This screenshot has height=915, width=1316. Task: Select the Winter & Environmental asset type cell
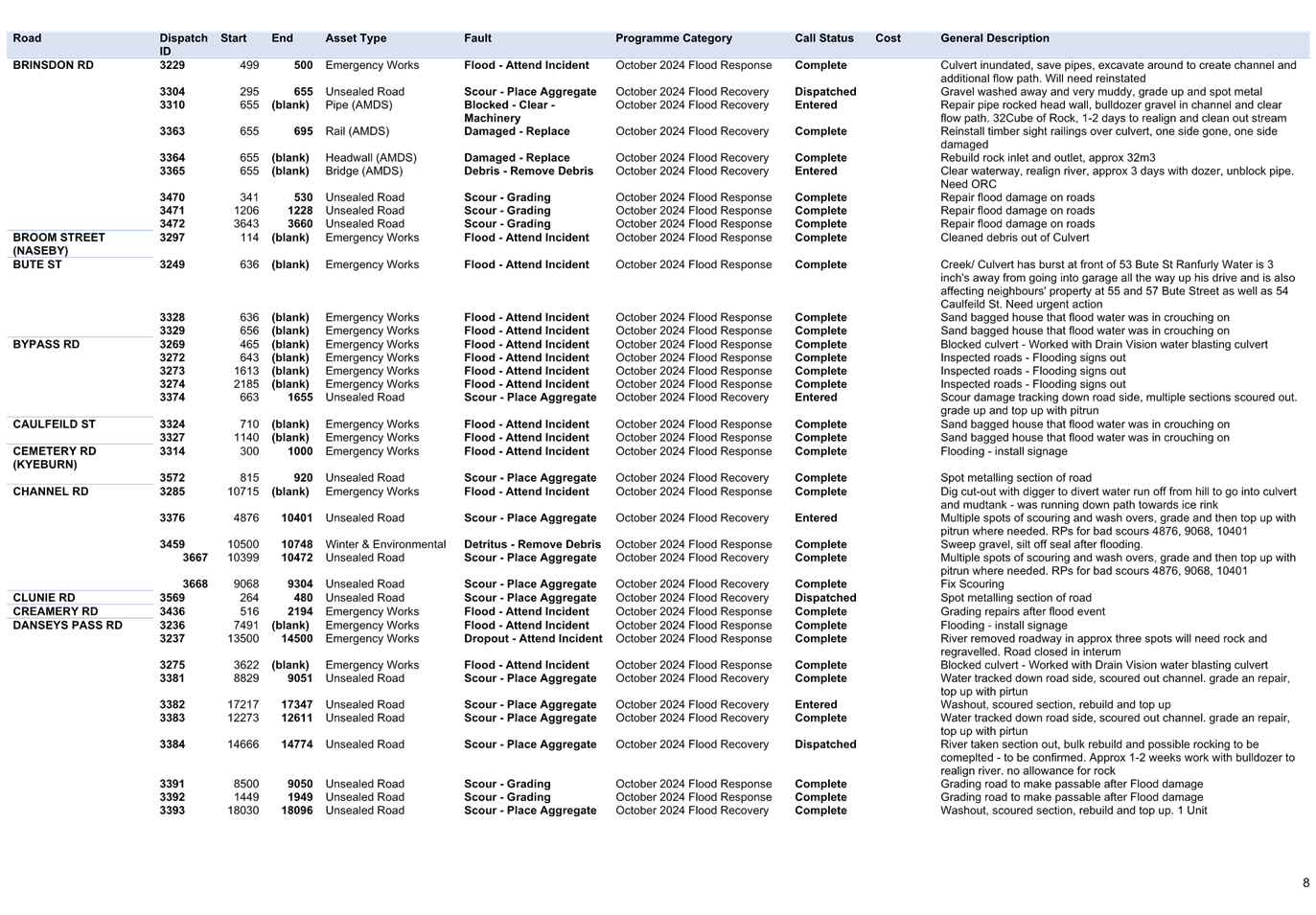(x=385, y=543)
